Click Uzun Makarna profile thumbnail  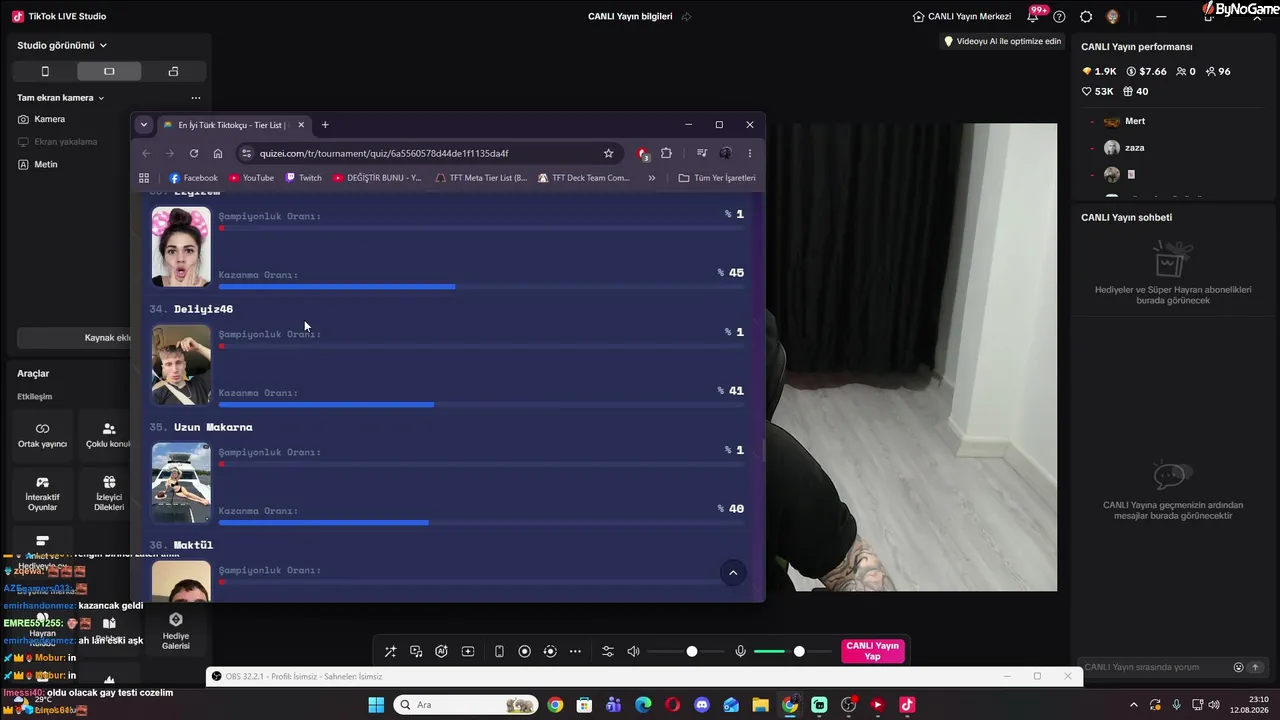pos(181,482)
